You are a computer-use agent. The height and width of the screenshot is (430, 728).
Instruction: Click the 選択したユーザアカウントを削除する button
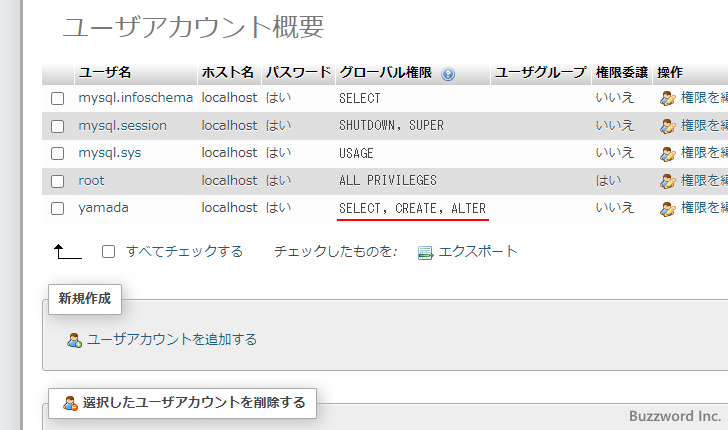click(194, 403)
